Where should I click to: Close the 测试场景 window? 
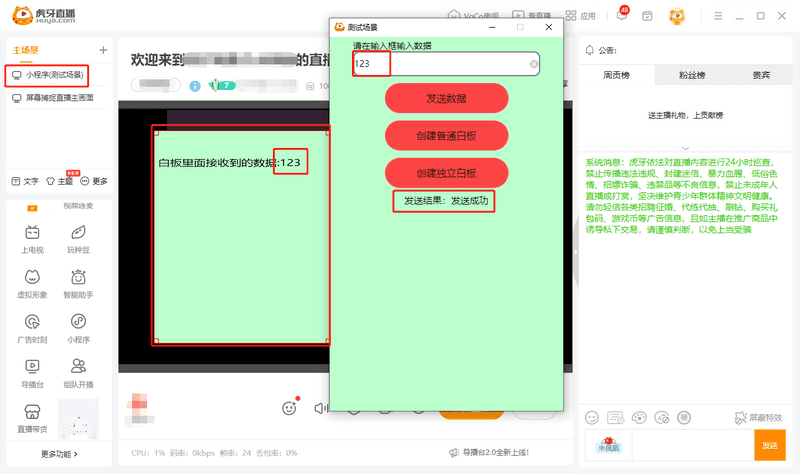[548, 28]
